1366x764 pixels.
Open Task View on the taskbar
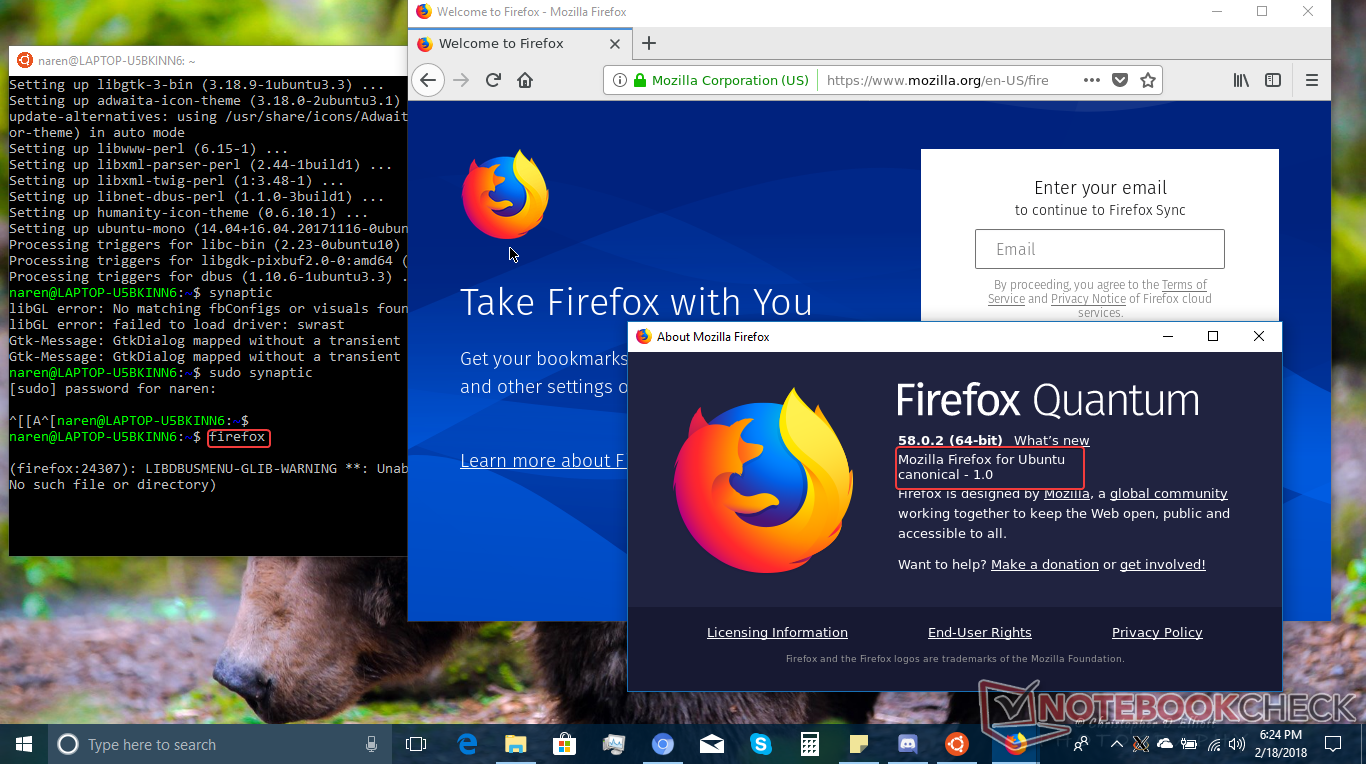[416, 744]
